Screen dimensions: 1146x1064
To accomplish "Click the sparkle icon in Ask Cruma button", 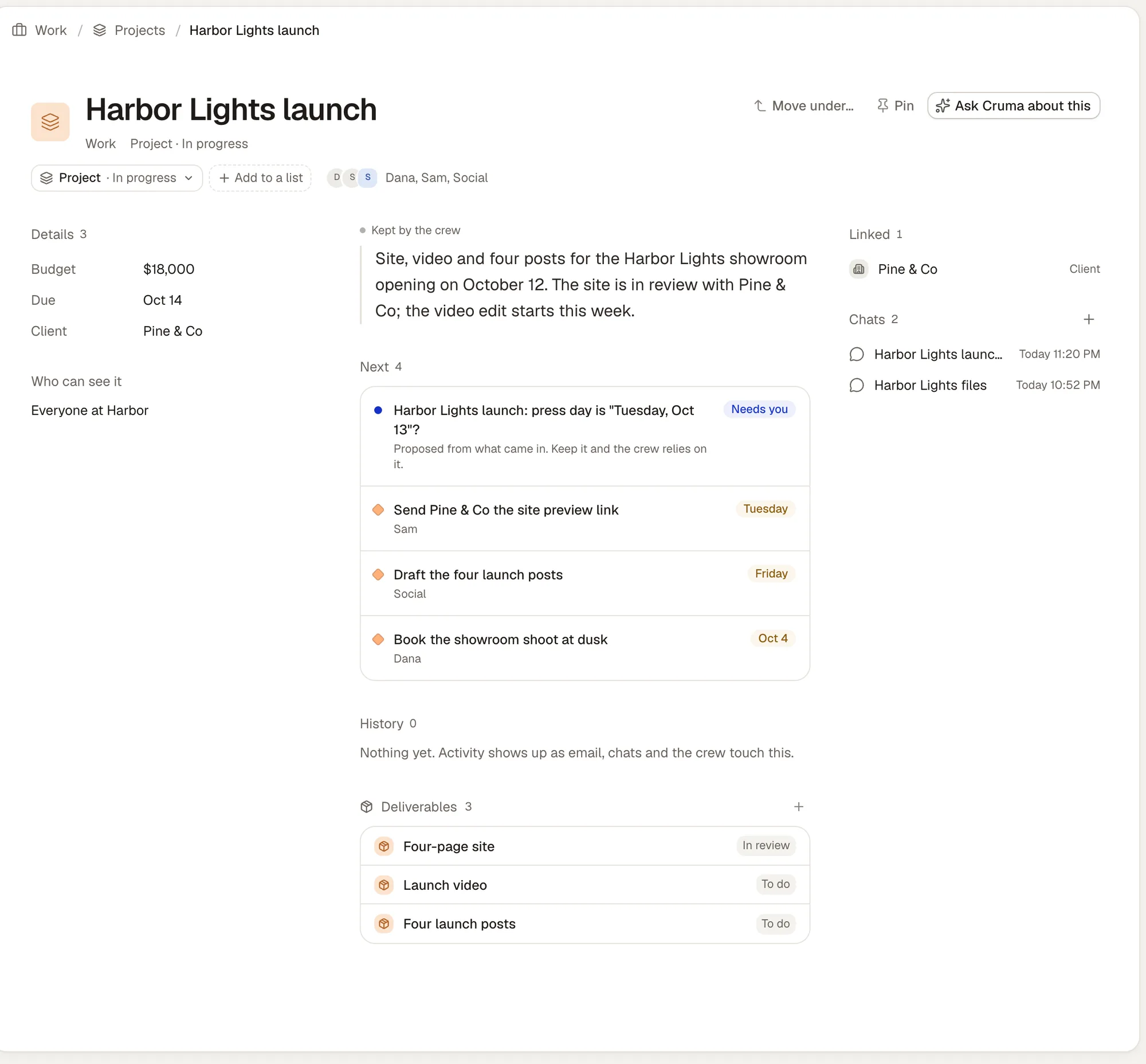I will pos(943,105).
